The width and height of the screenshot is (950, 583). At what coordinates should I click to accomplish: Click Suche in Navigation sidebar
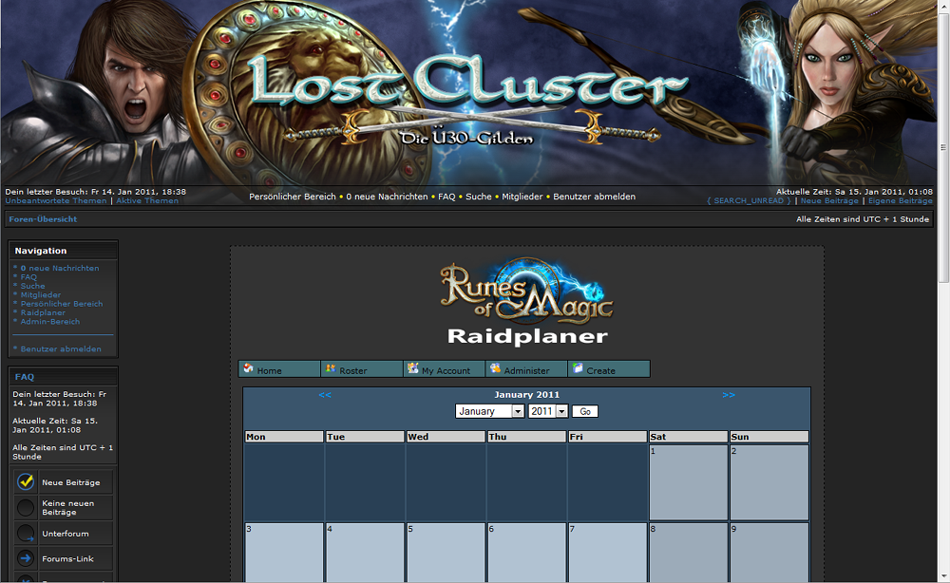33,286
